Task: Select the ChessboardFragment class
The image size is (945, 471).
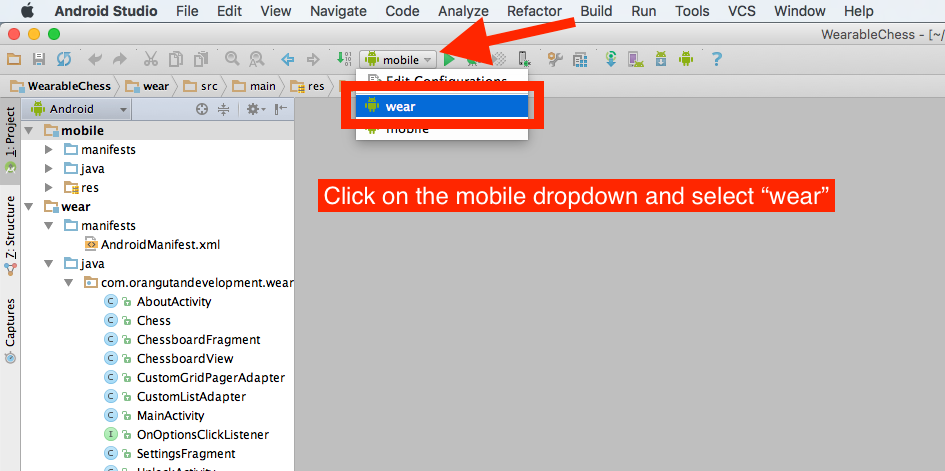Action: [182, 340]
